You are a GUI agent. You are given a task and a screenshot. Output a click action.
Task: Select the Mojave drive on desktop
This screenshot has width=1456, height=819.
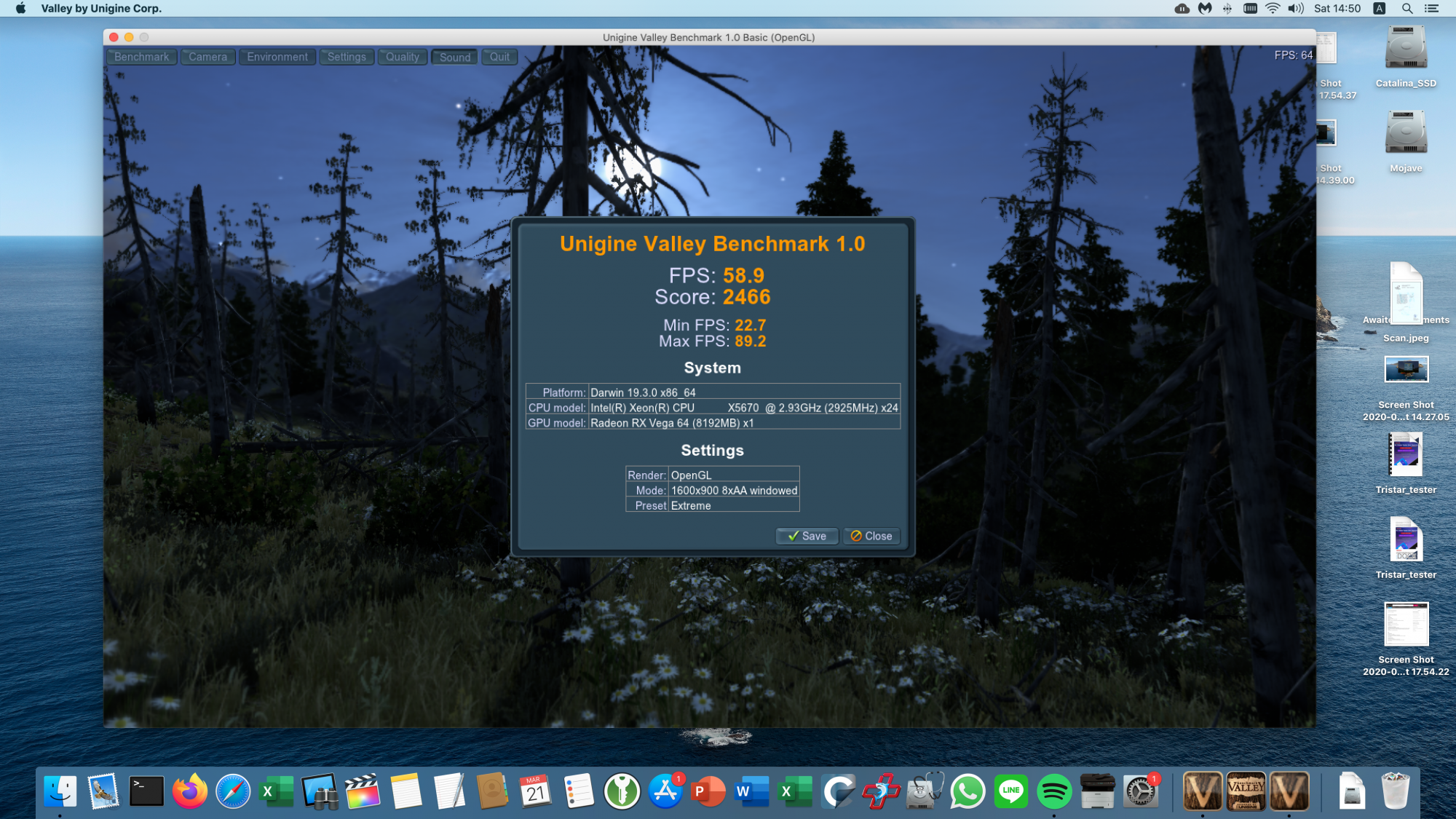pos(1406,141)
